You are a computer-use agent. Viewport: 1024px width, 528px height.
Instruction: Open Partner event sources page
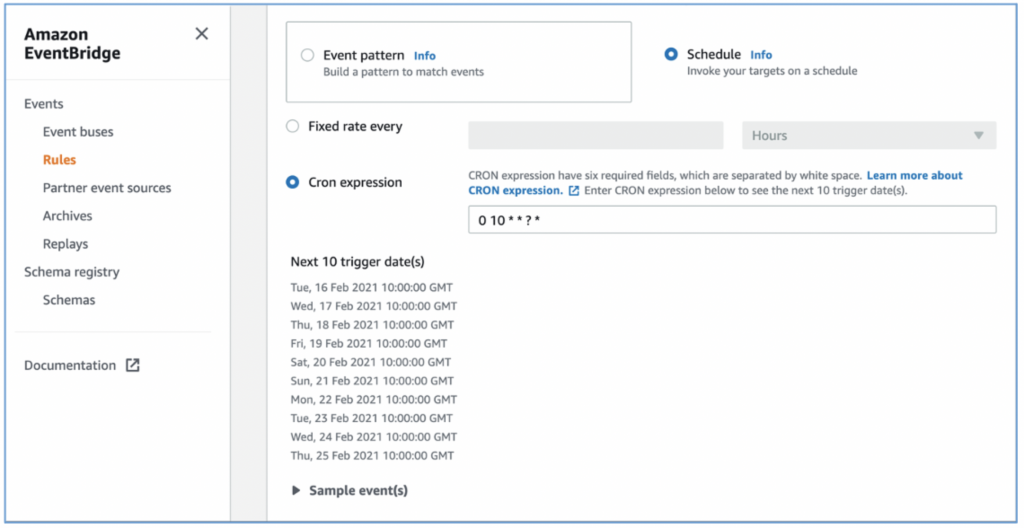pyautogui.click(x=107, y=188)
